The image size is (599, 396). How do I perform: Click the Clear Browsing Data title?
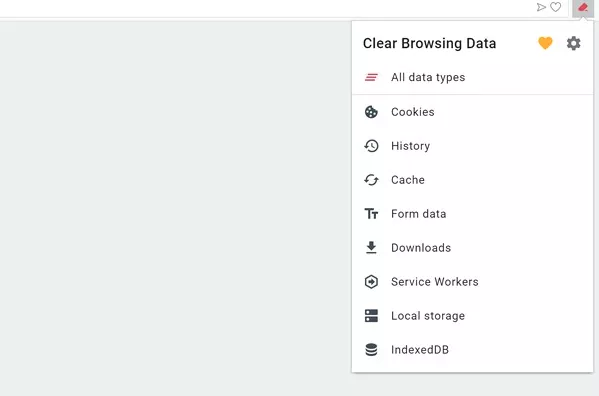click(429, 44)
